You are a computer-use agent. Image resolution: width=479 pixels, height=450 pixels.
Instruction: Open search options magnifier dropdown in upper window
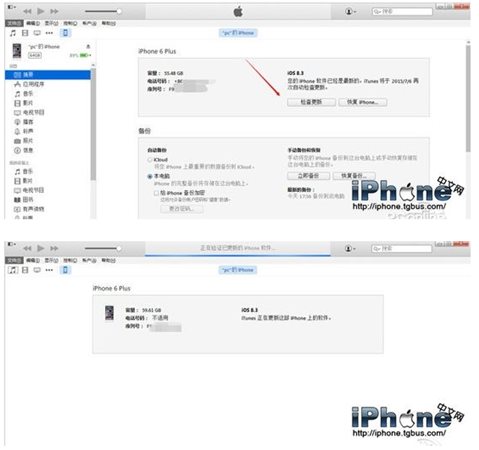click(377, 12)
